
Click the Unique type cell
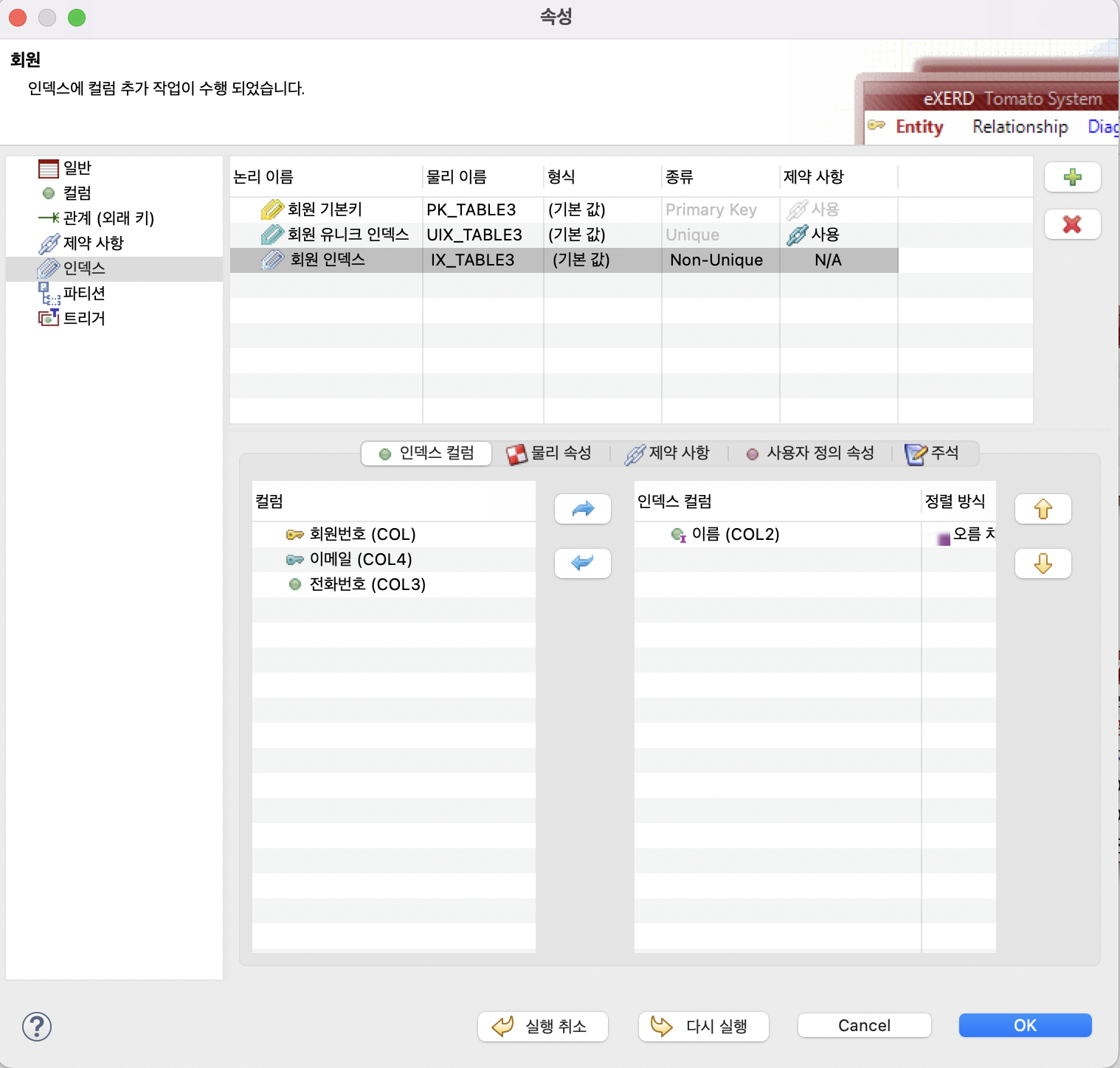(721, 235)
